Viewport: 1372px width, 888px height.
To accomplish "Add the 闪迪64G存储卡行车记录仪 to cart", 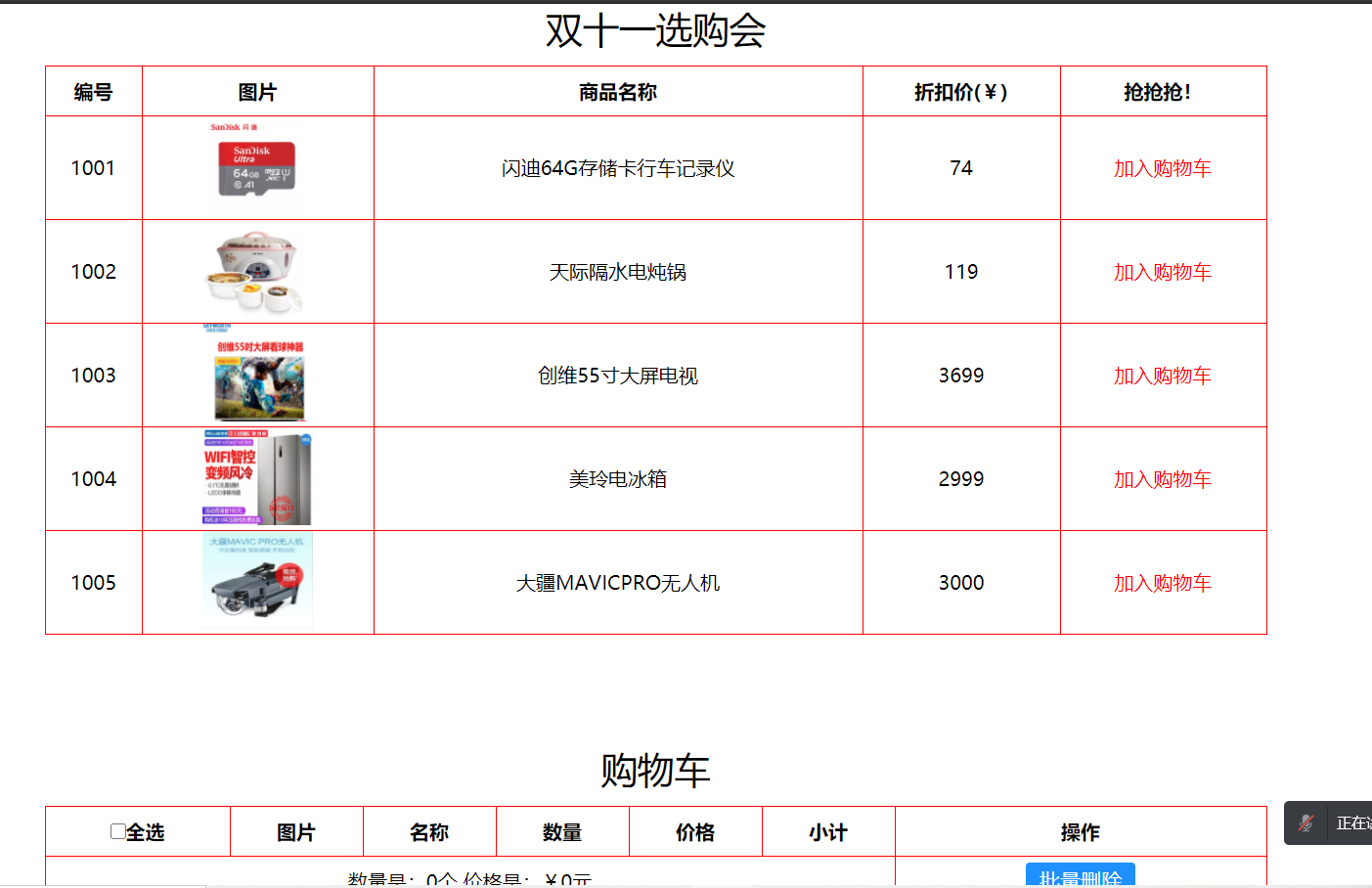I will click(x=1163, y=167).
